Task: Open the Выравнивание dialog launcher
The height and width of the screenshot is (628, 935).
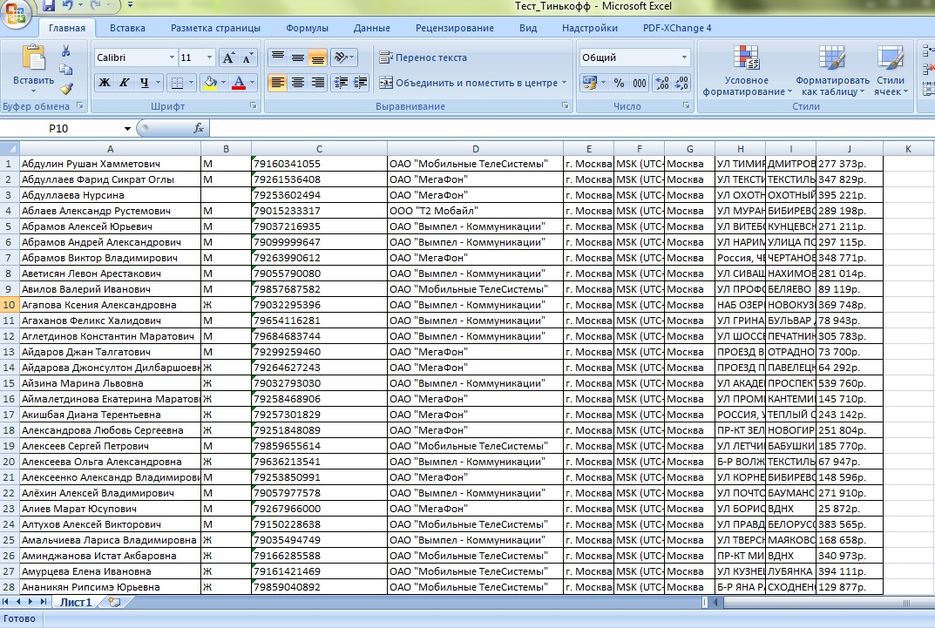Action: (565, 106)
